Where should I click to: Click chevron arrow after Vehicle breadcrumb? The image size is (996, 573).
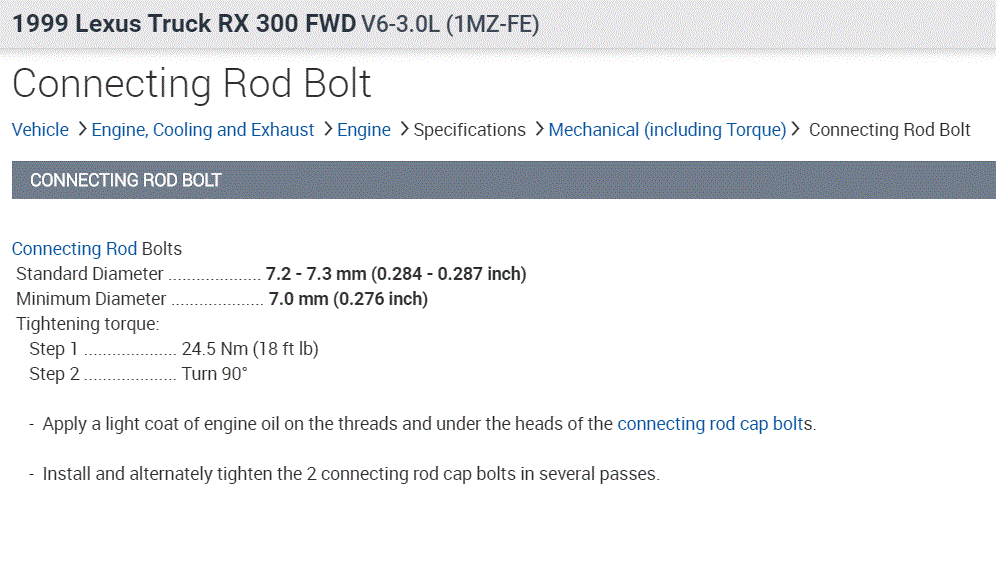point(82,130)
